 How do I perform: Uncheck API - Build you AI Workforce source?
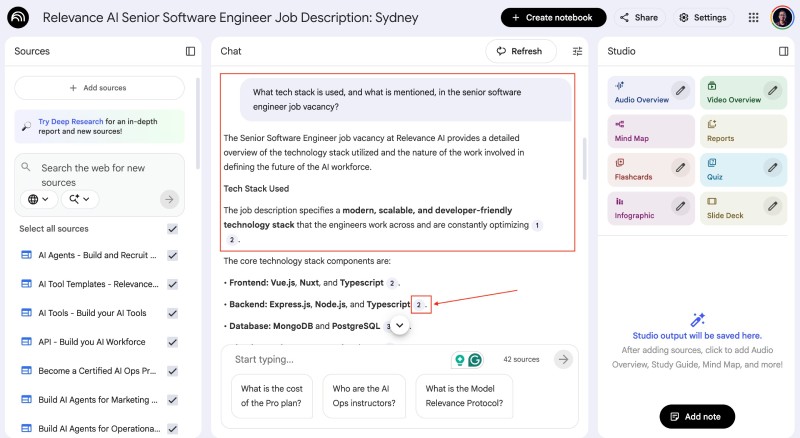pyautogui.click(x=173, y=342)
